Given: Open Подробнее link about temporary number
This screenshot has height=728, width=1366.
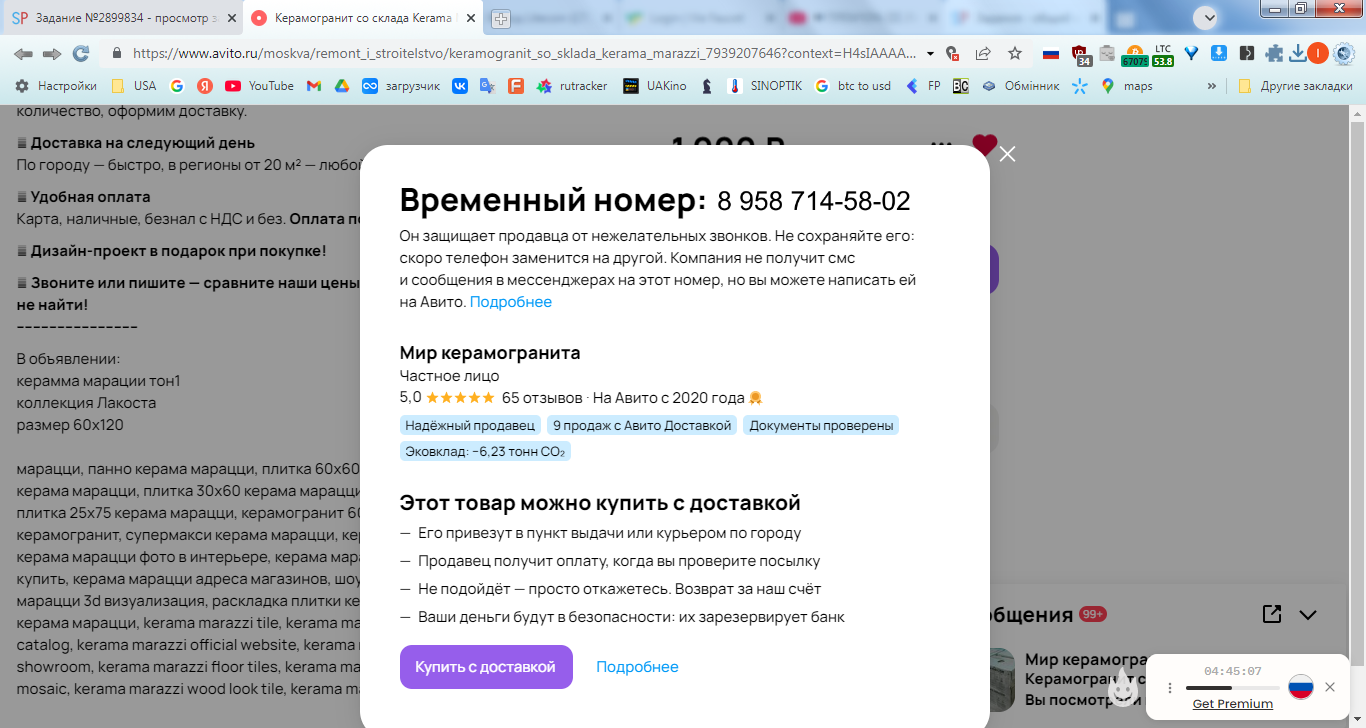Looking at the screenshot, I should coord(511,302).
